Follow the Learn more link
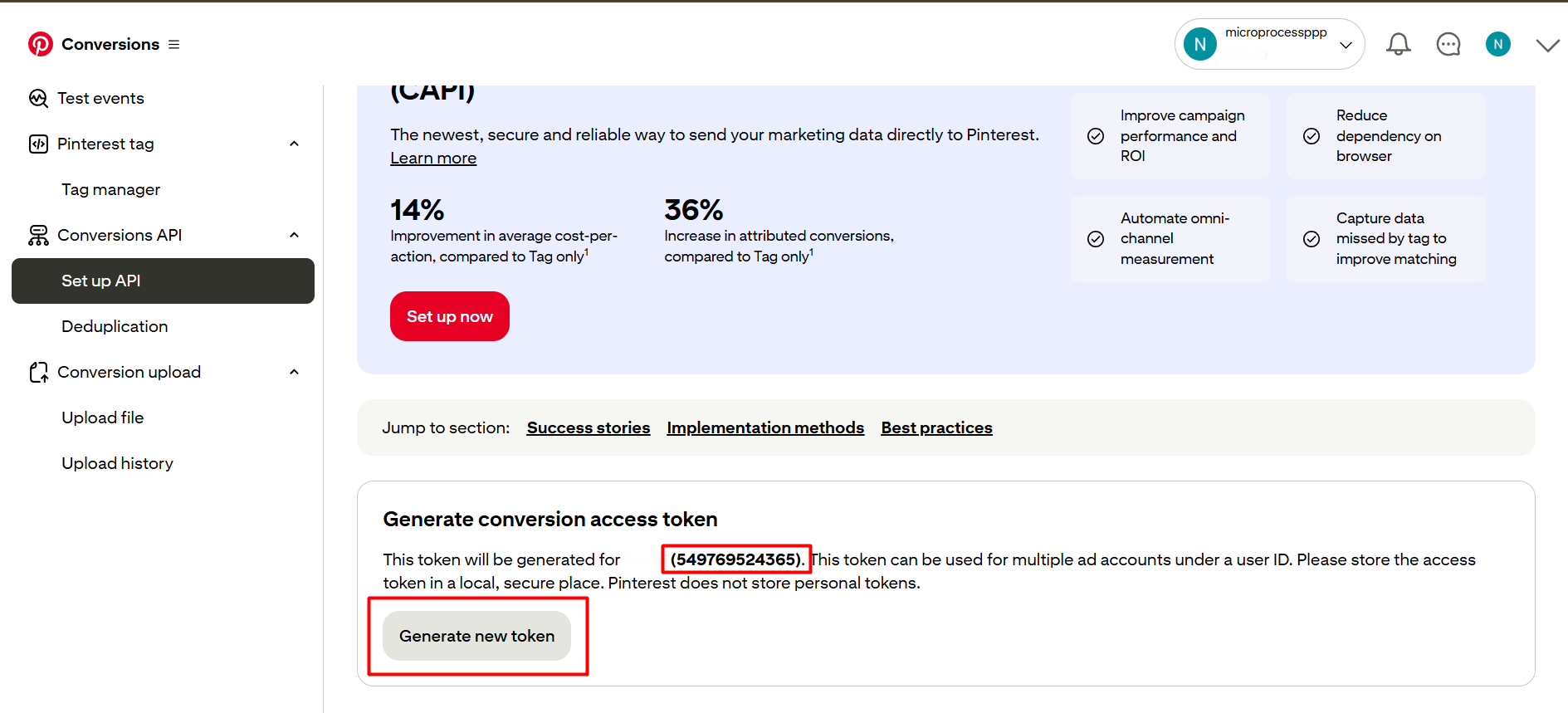Image resolution: width=1568 pixels, height=713 pixels. click(433, 158)
